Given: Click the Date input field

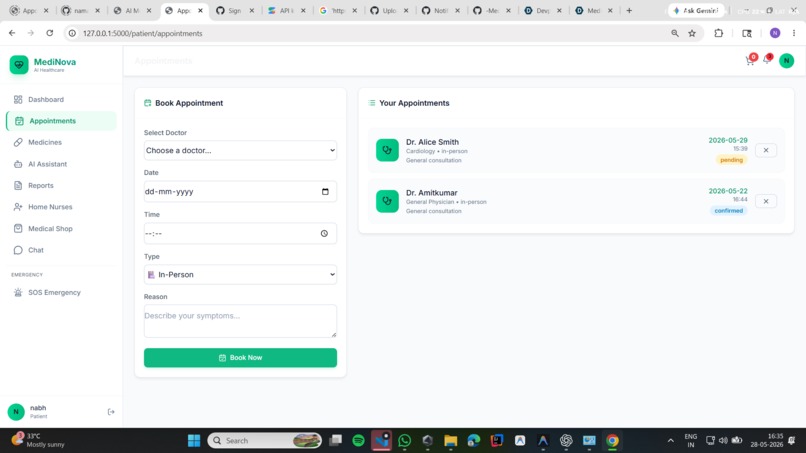Looking at the screenshot, I should click(240, 192).
